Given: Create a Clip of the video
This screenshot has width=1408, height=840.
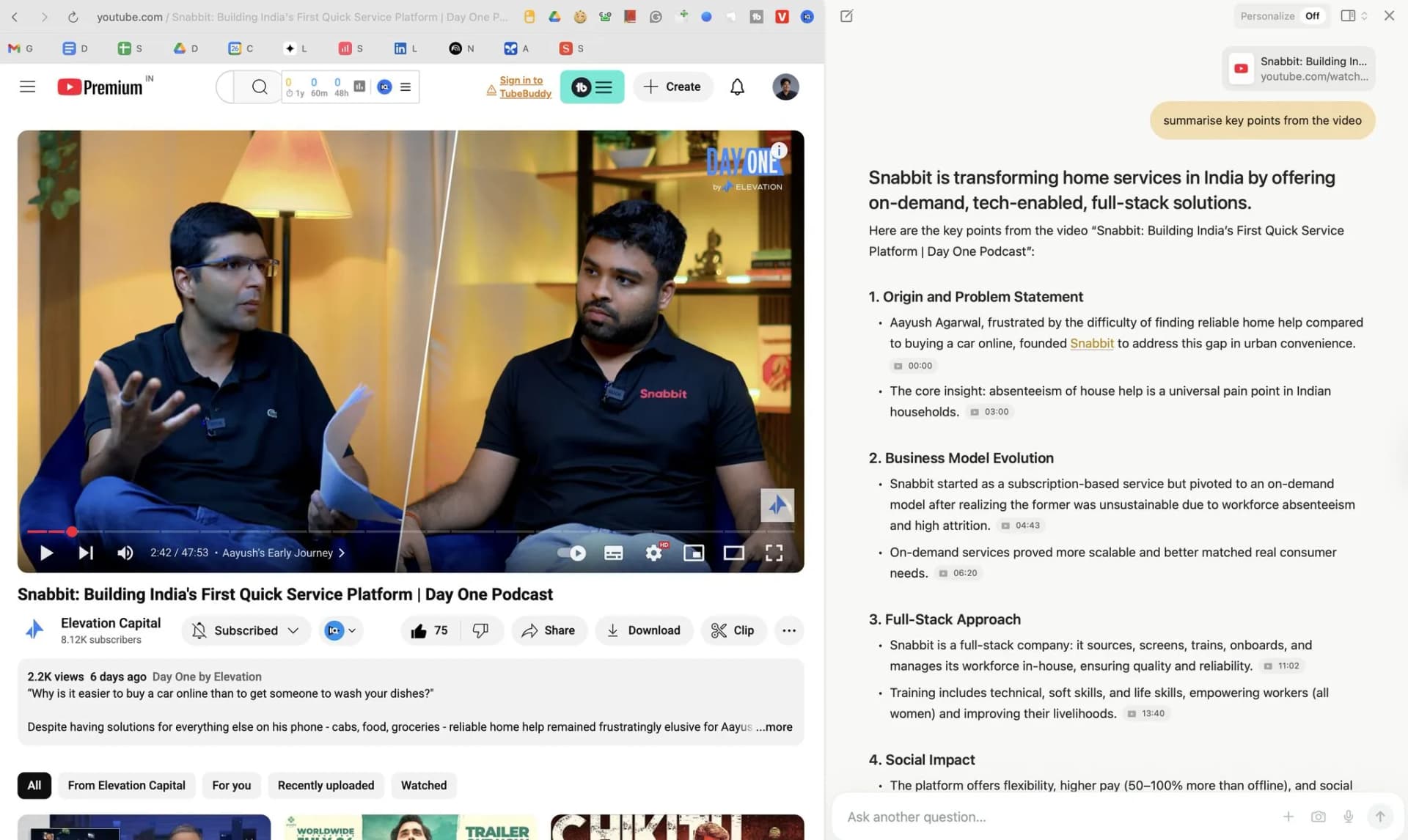Looking at the screenshot, I should 733,630.
